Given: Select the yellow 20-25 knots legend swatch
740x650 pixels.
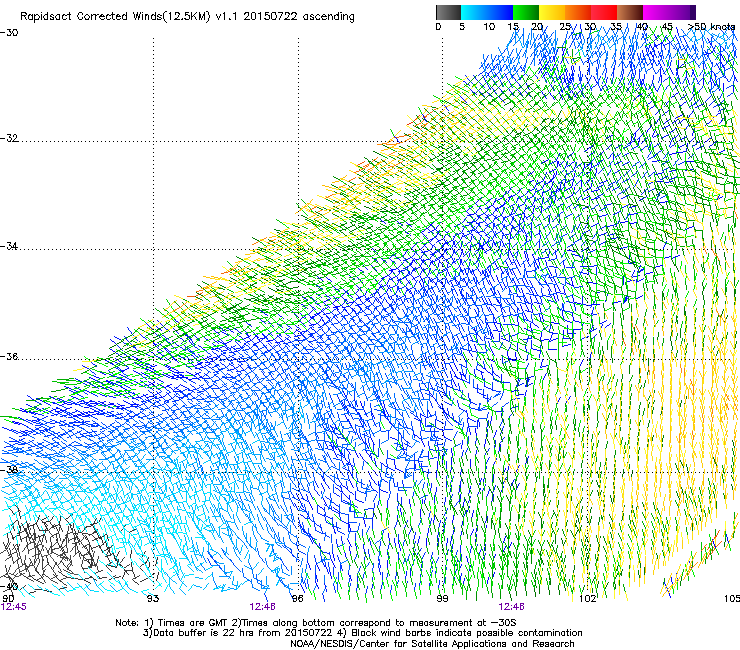Looking at the screenshot, I should [552, 12].
